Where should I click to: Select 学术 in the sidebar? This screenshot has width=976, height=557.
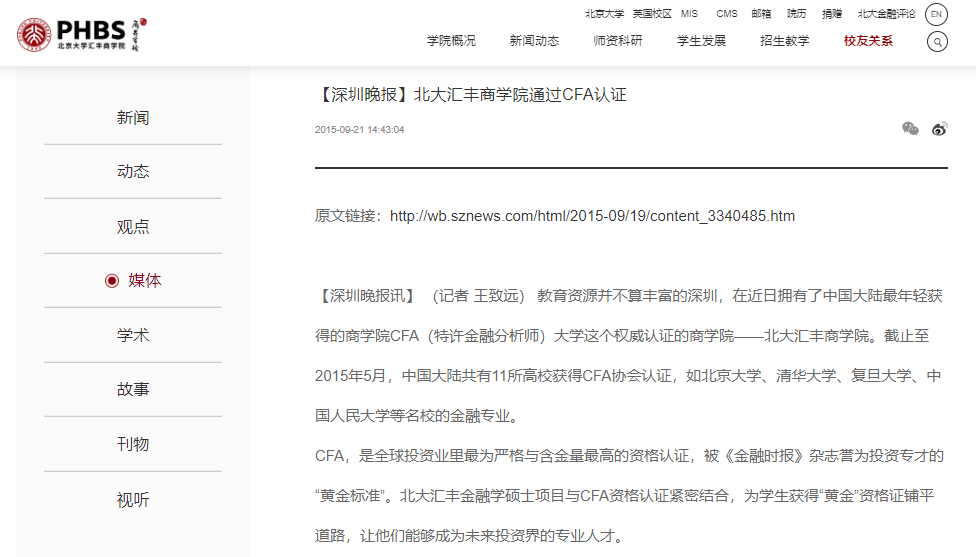133,335
